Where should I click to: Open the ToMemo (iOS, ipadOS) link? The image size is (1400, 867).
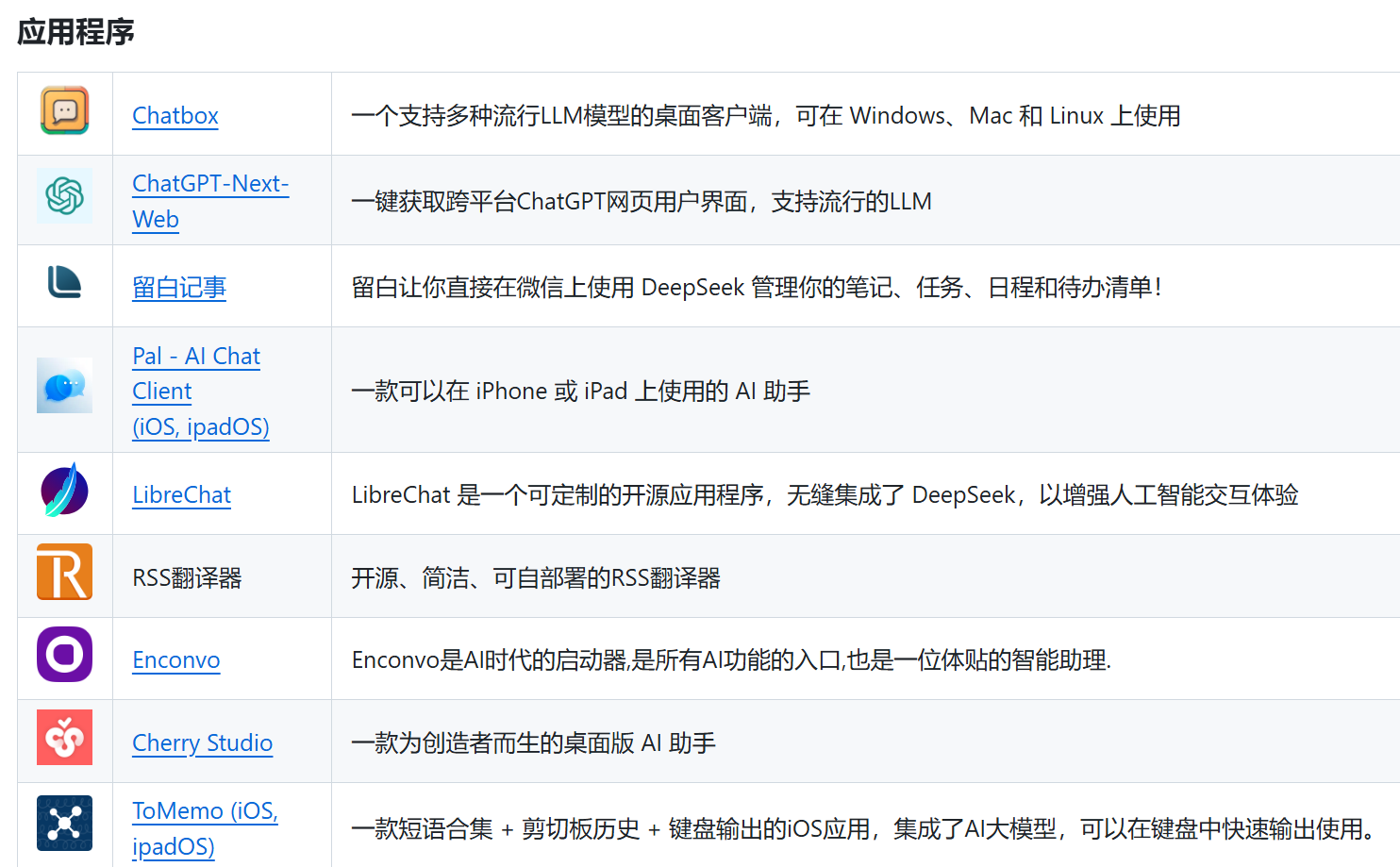pyautogui.click(x=205, y=828)
